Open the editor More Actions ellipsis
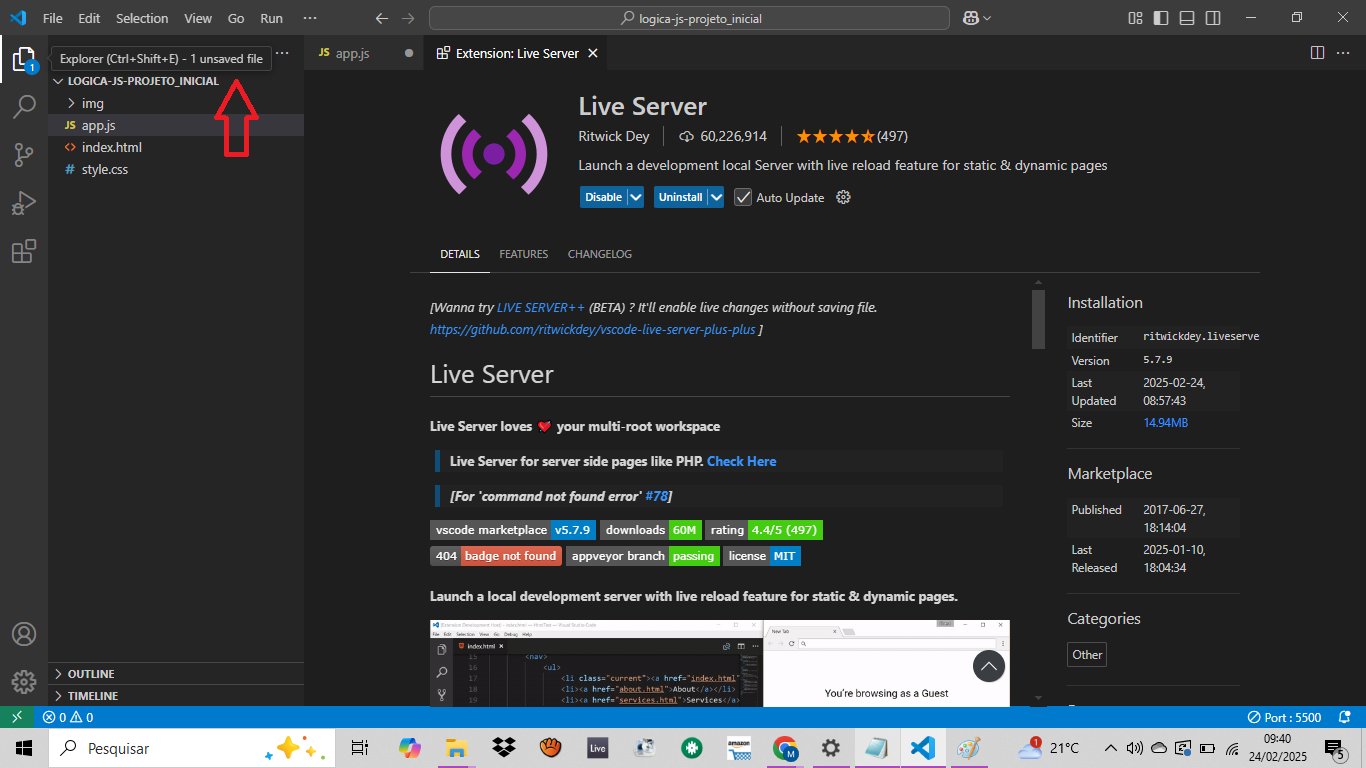 click(x=1344, y=52)
